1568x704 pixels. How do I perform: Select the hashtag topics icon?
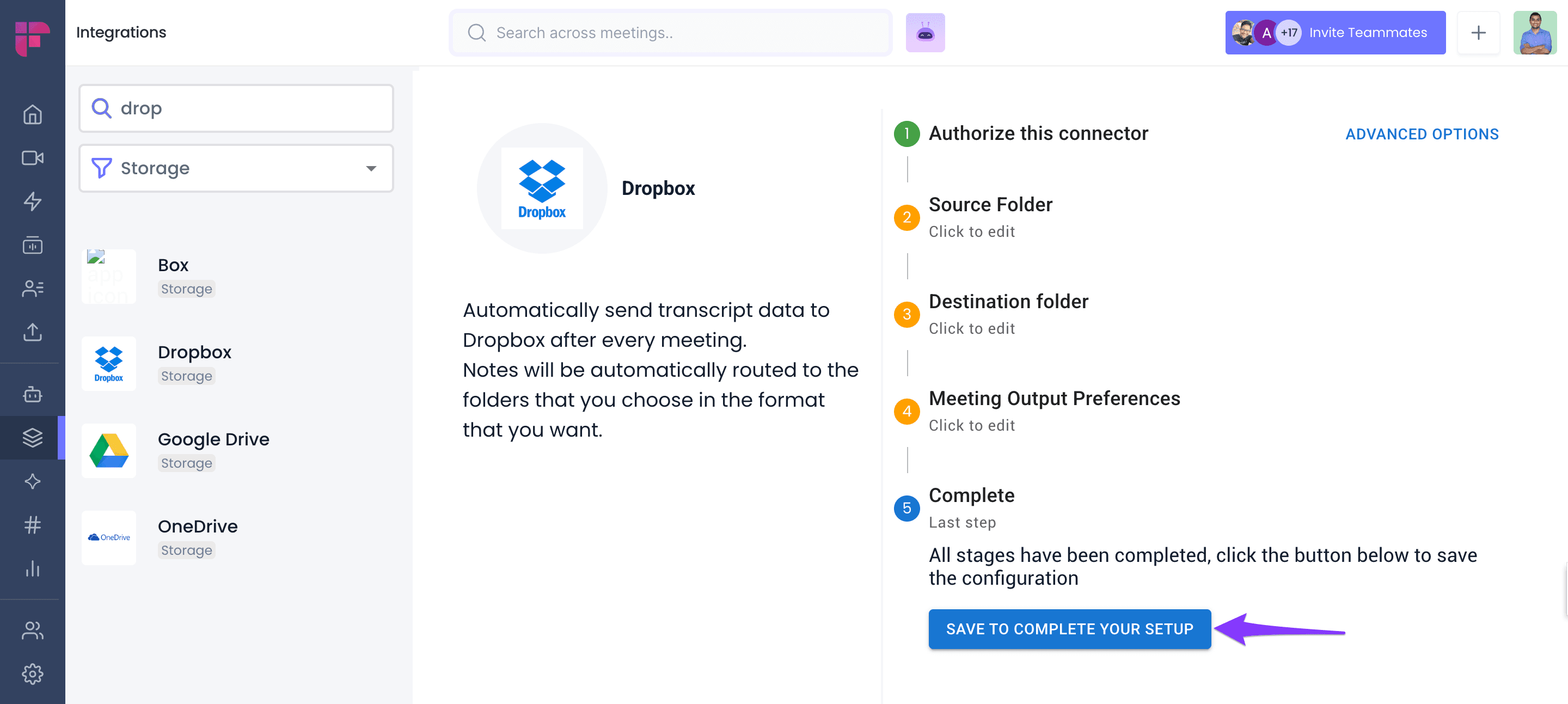click(x=32, y=524)
